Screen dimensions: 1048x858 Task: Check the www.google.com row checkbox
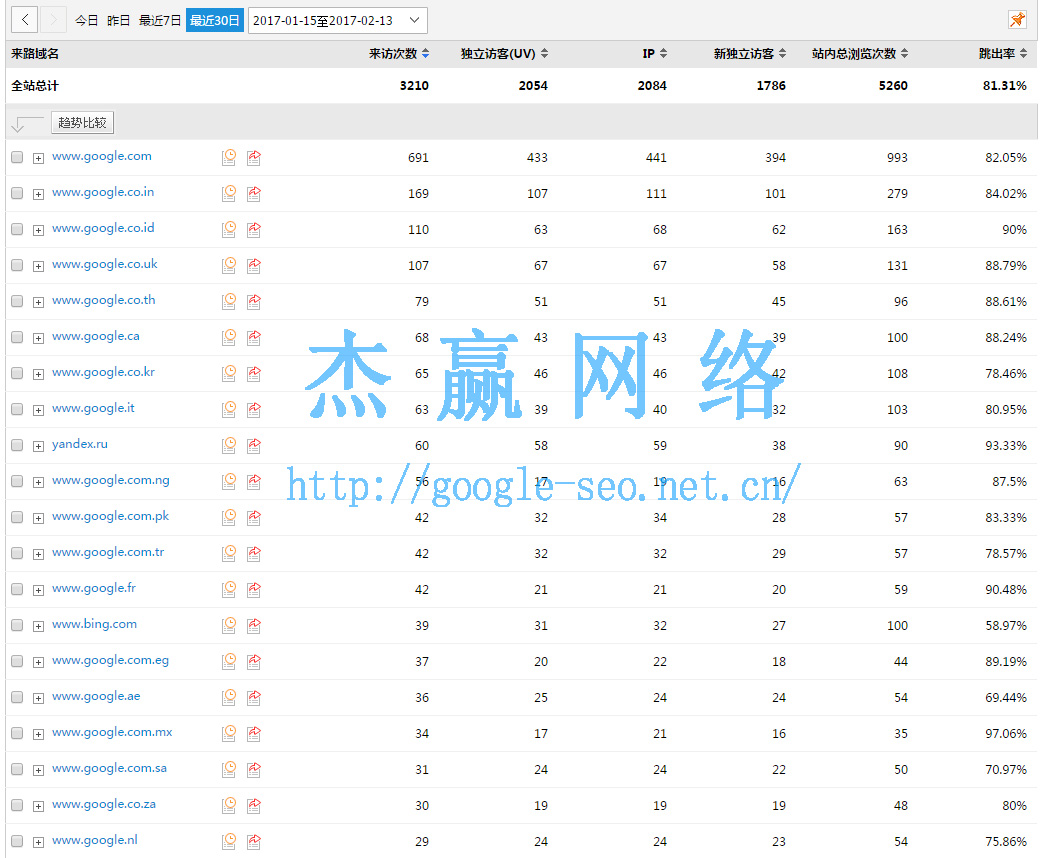click(17, 157)
